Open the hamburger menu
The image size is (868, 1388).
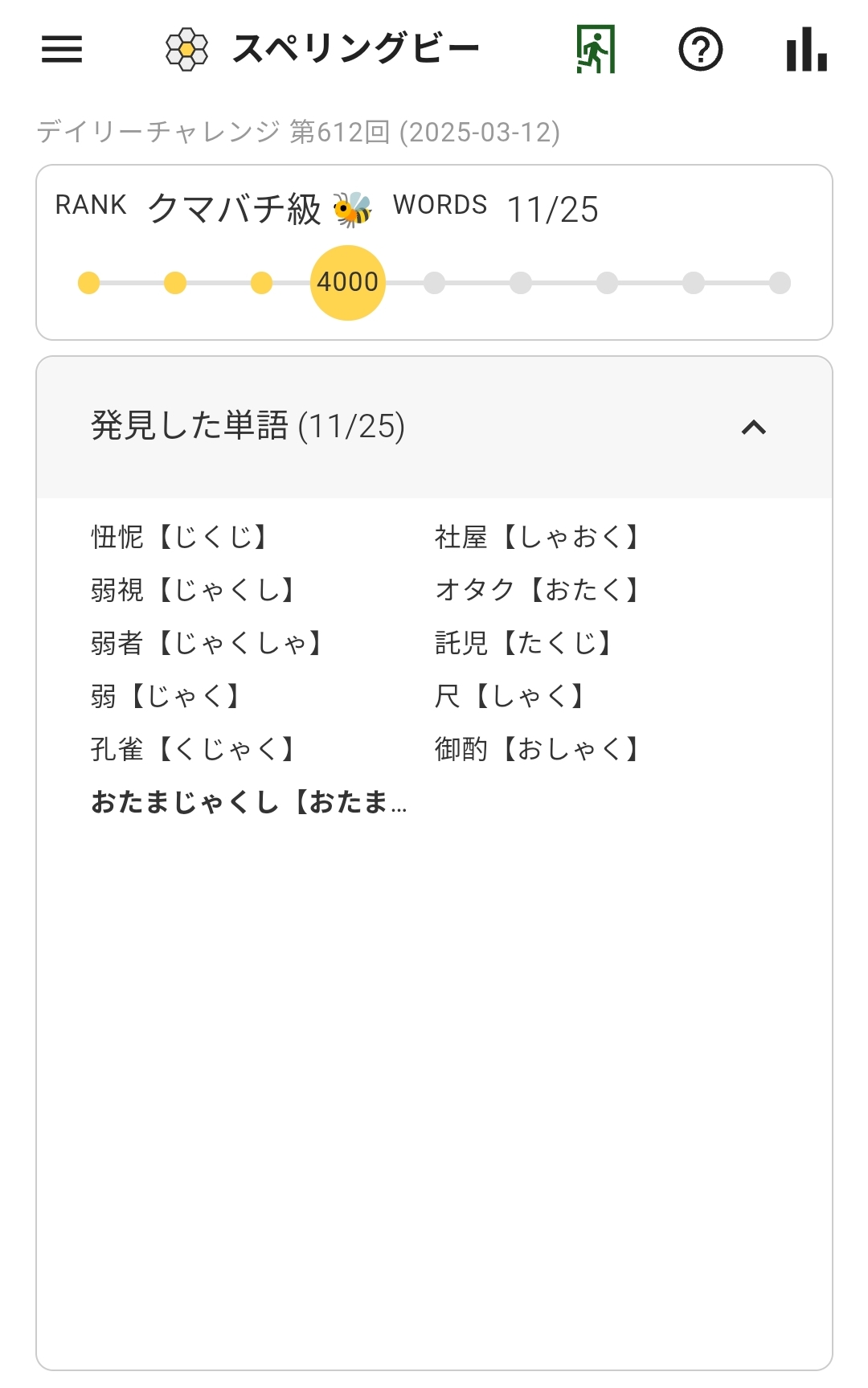click(x=62, y=49)
